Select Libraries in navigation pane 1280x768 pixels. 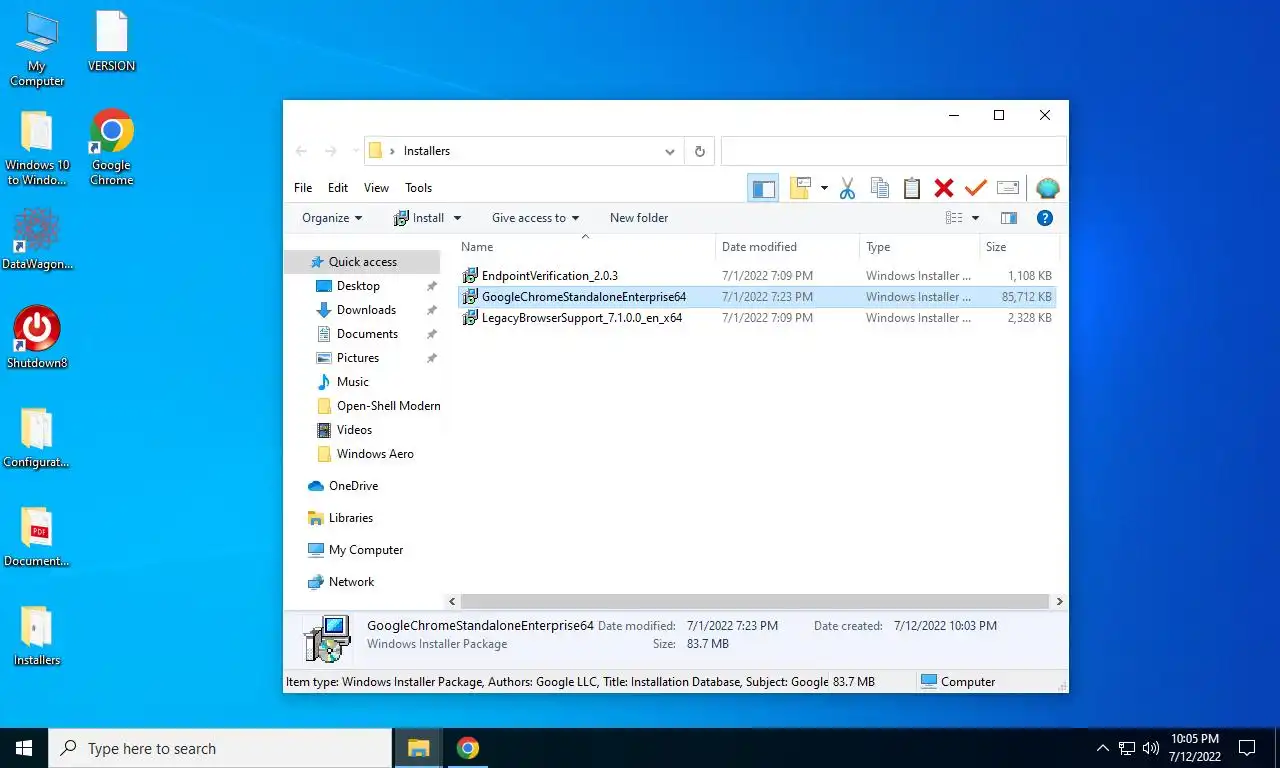(x=350, y=518)
